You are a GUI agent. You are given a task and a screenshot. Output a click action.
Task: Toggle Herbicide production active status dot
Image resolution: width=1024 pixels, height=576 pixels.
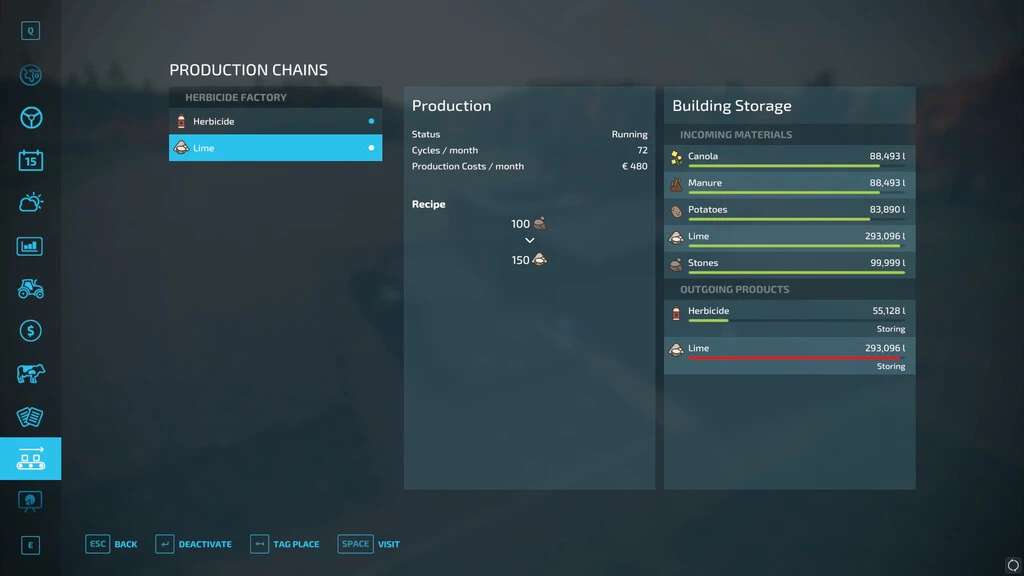click(x=371, y=121)
